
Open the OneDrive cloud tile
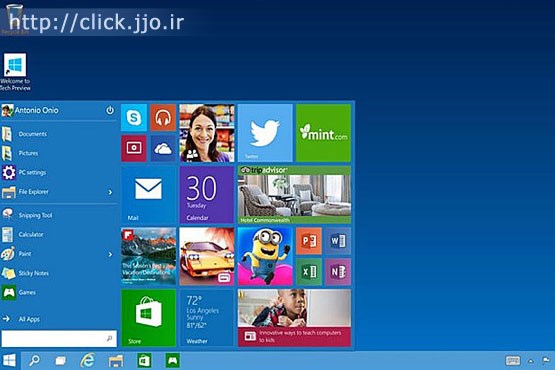tap(163, 148)
